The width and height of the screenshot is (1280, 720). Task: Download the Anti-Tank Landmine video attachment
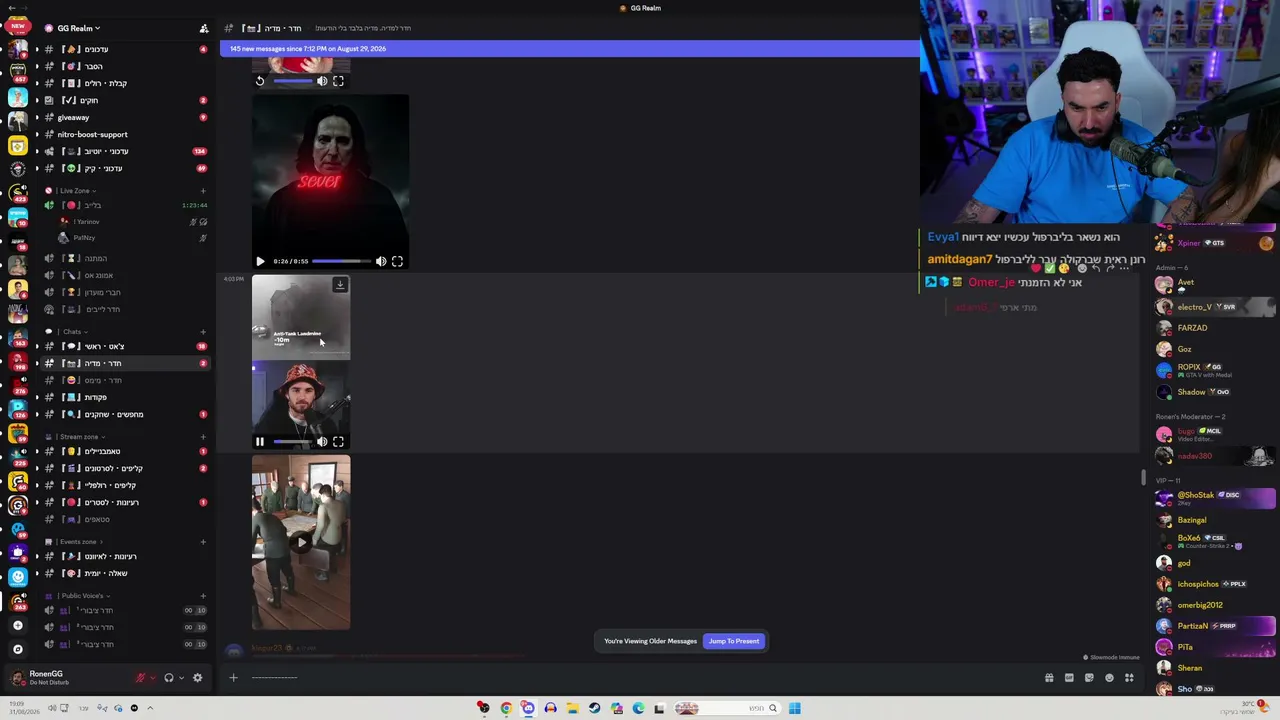[340, 285]
